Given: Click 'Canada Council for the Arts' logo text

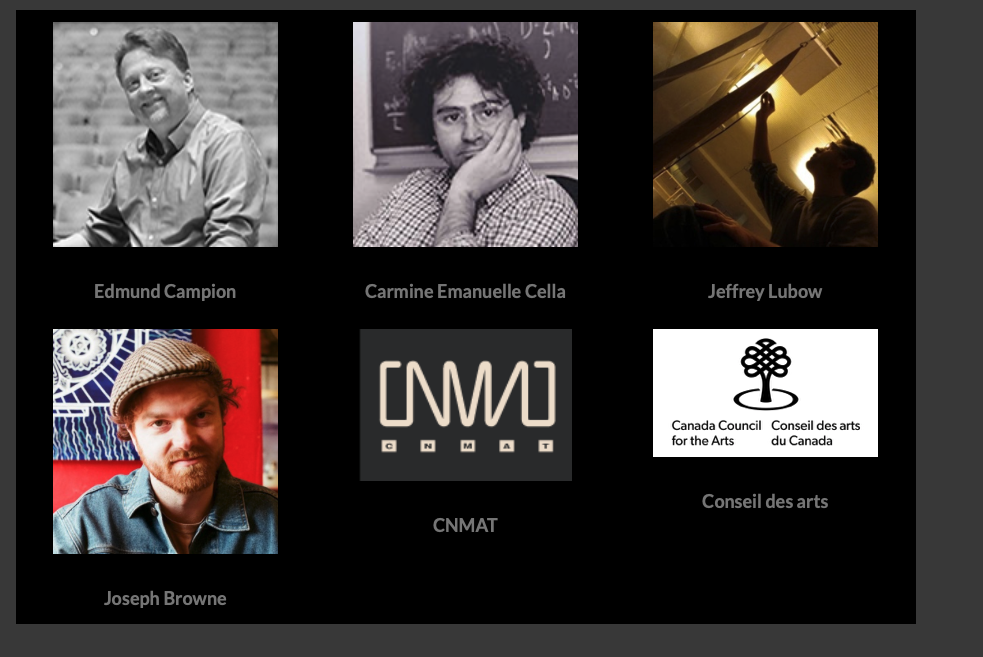Looking at the screenshot, I should tap(716, 433).
